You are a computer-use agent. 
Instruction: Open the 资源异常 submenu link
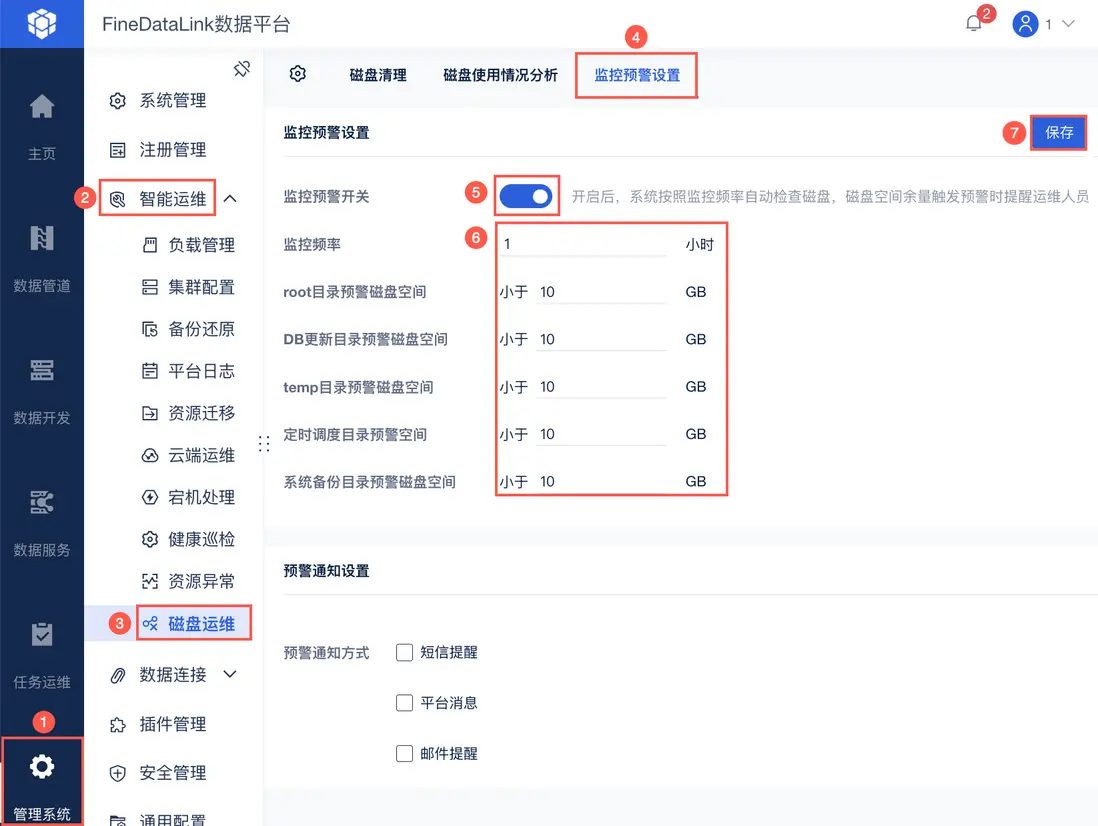(201, 581)
